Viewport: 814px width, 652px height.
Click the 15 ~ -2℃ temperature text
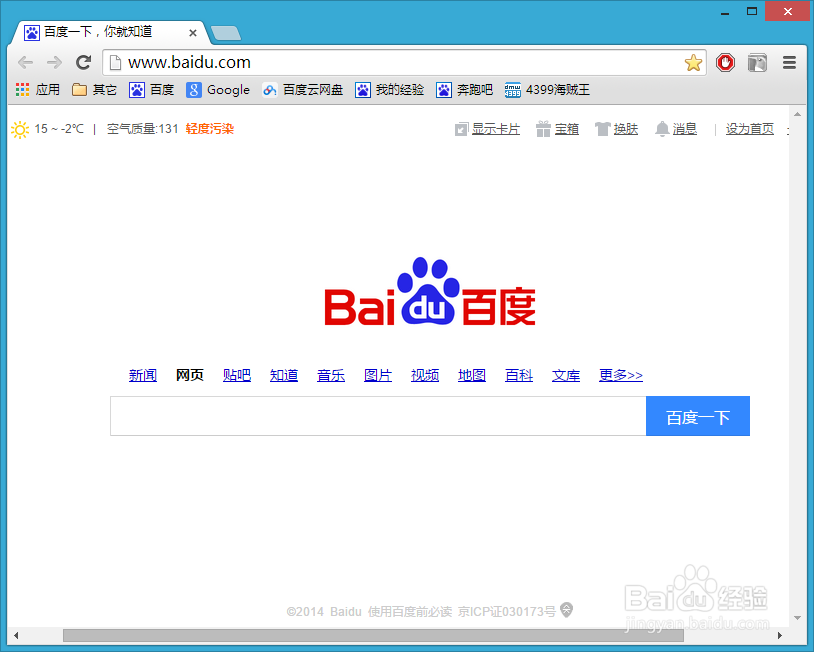[59, 129]
